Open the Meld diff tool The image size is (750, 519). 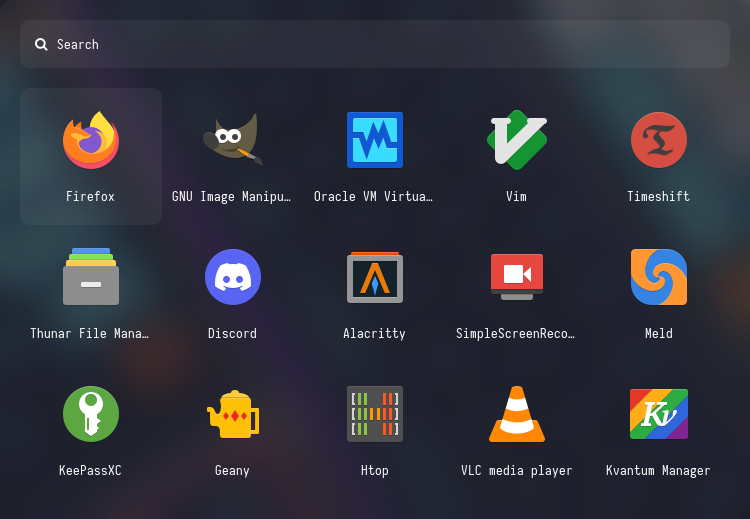[658, 277]
